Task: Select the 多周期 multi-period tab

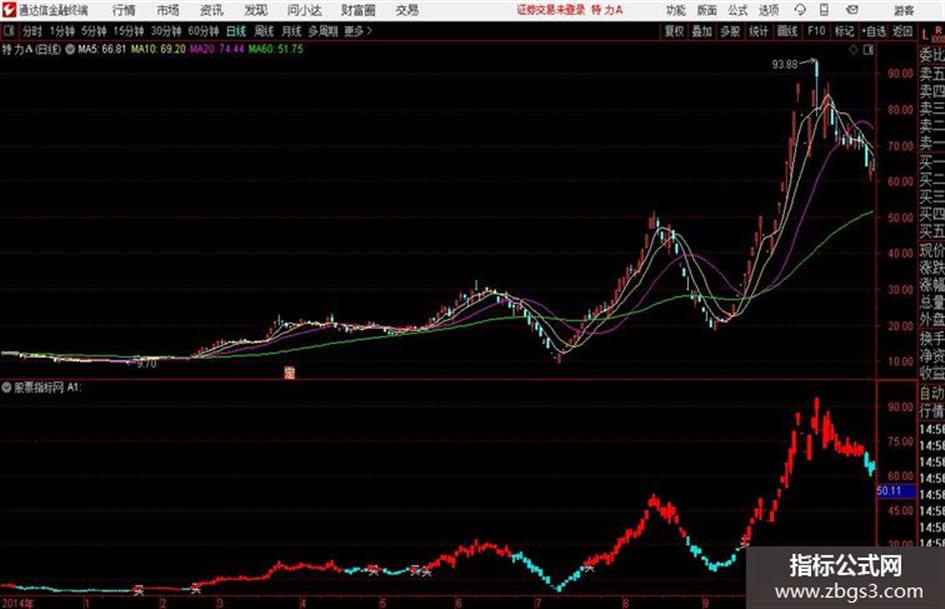Action: (x=323, y=31)
